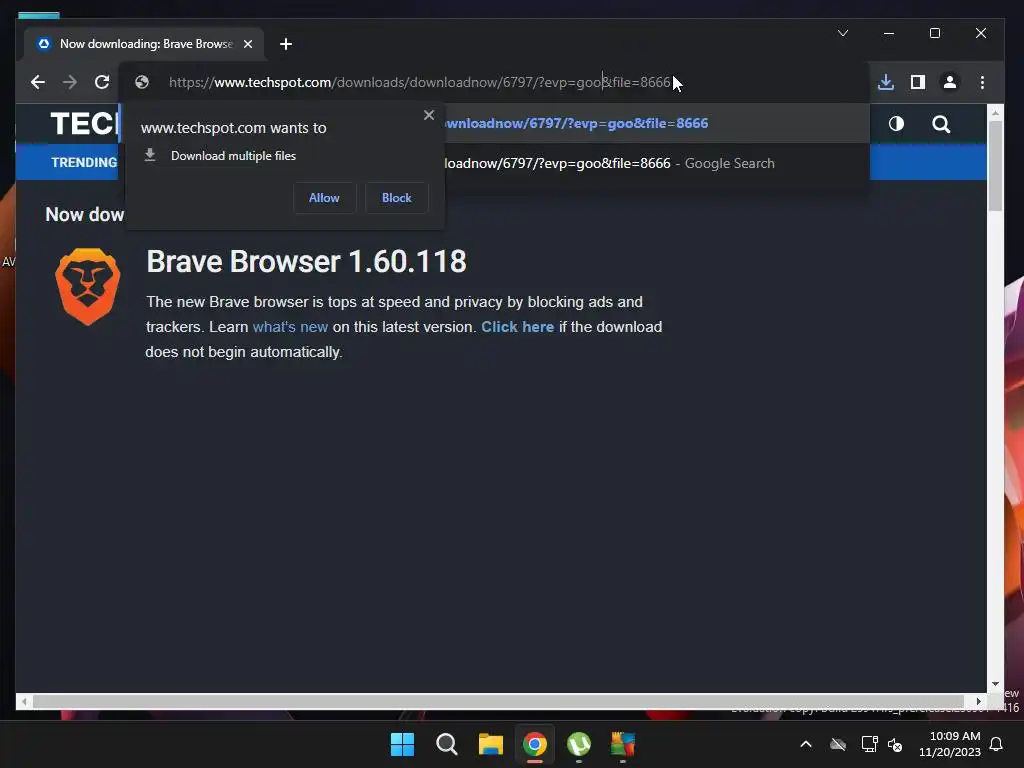Screen dimensions: 1024x768
Task: Open Chrome's three-dot menu
Action: pyautogui.click(x=982, y=82)
